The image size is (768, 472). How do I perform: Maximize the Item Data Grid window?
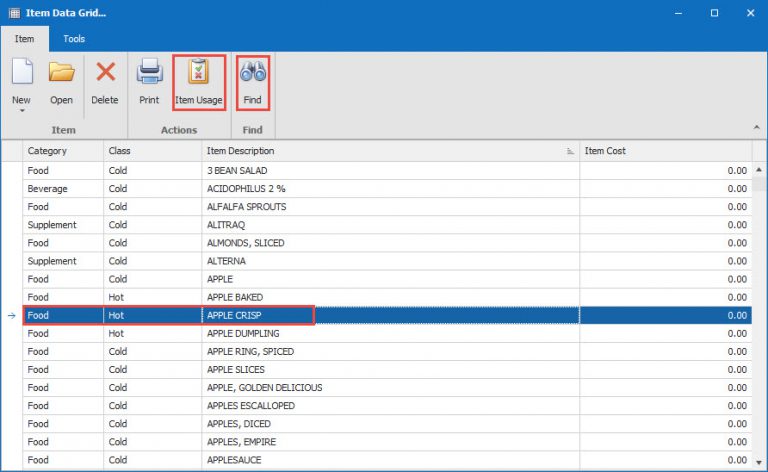click(714, 13)
